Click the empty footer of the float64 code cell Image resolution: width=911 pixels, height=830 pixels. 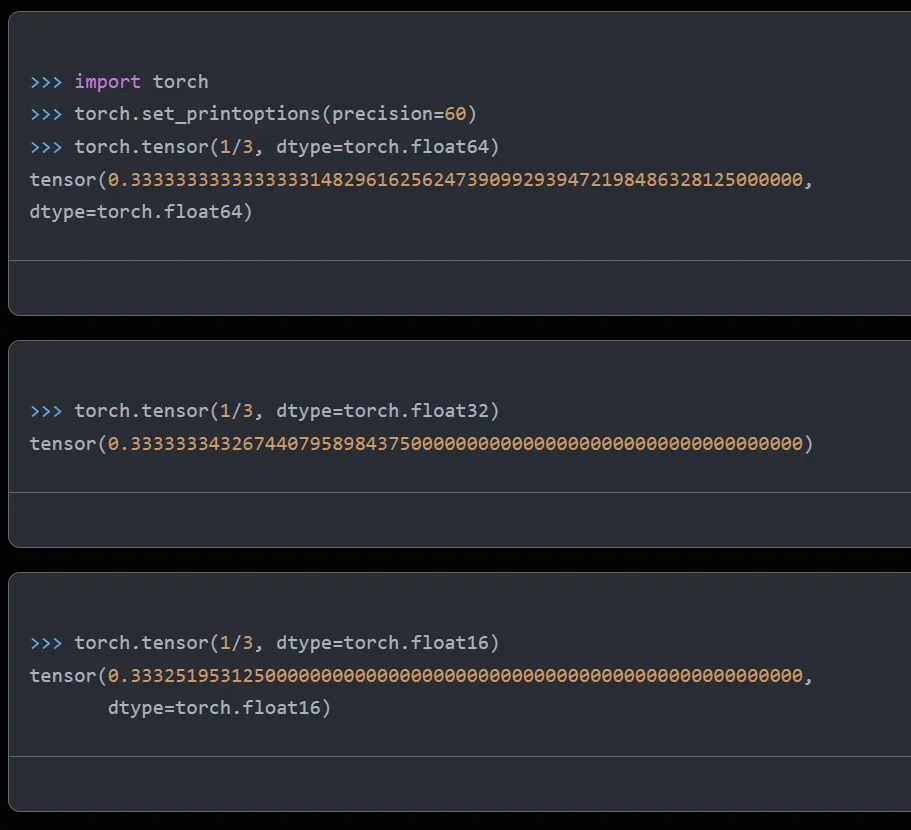tap(460, 288)
